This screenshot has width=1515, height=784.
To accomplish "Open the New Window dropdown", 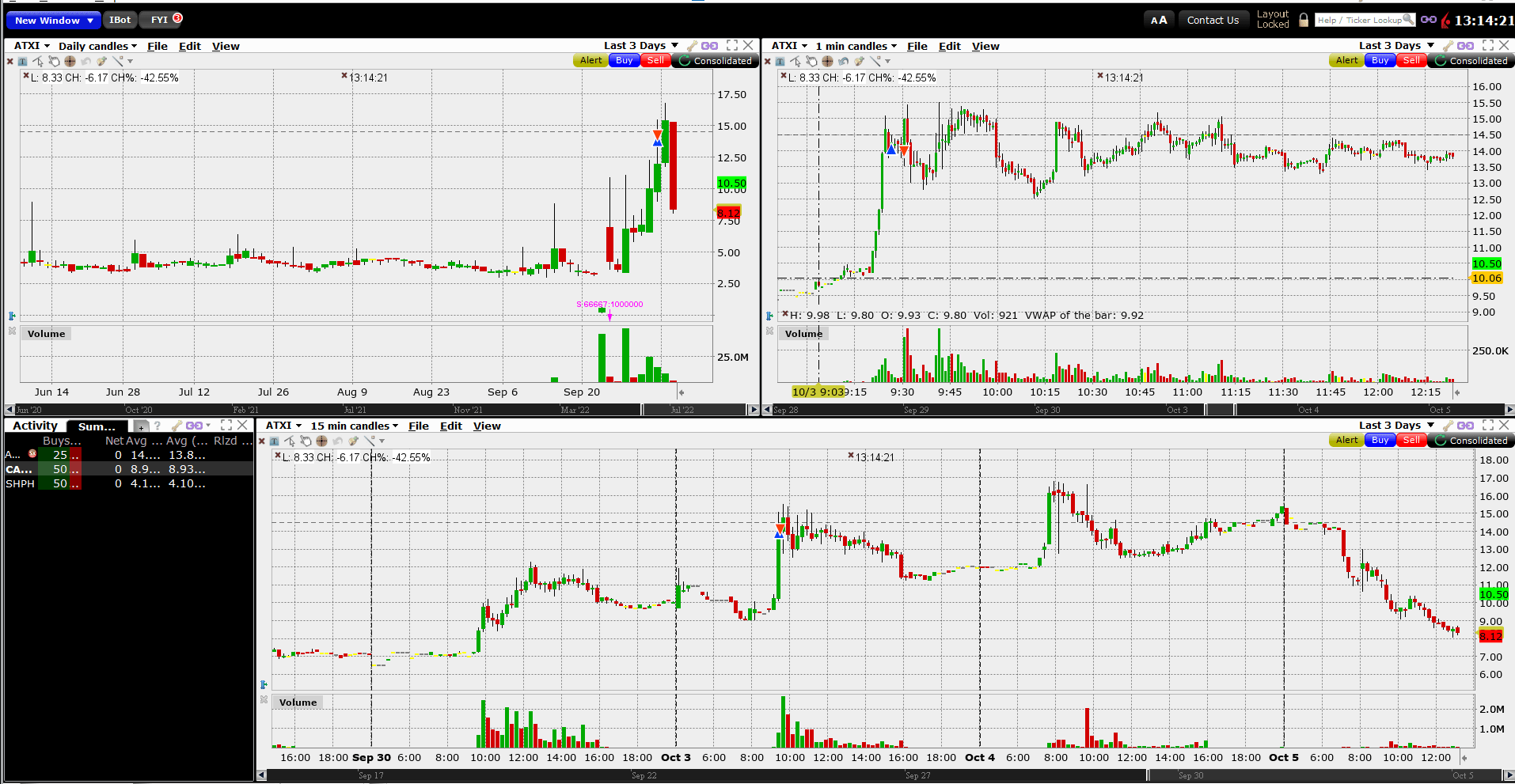I will (54, 21).
